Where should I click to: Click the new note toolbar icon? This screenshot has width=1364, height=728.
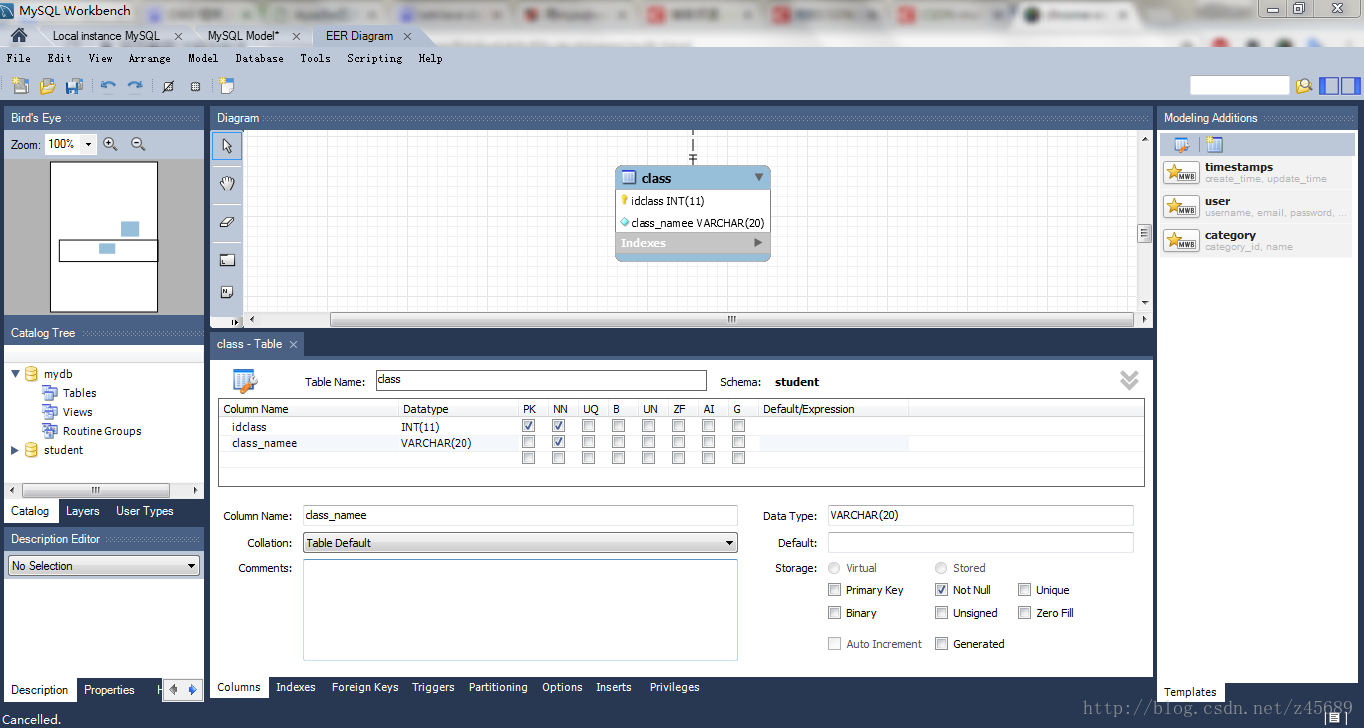click(x=226, y=86)
